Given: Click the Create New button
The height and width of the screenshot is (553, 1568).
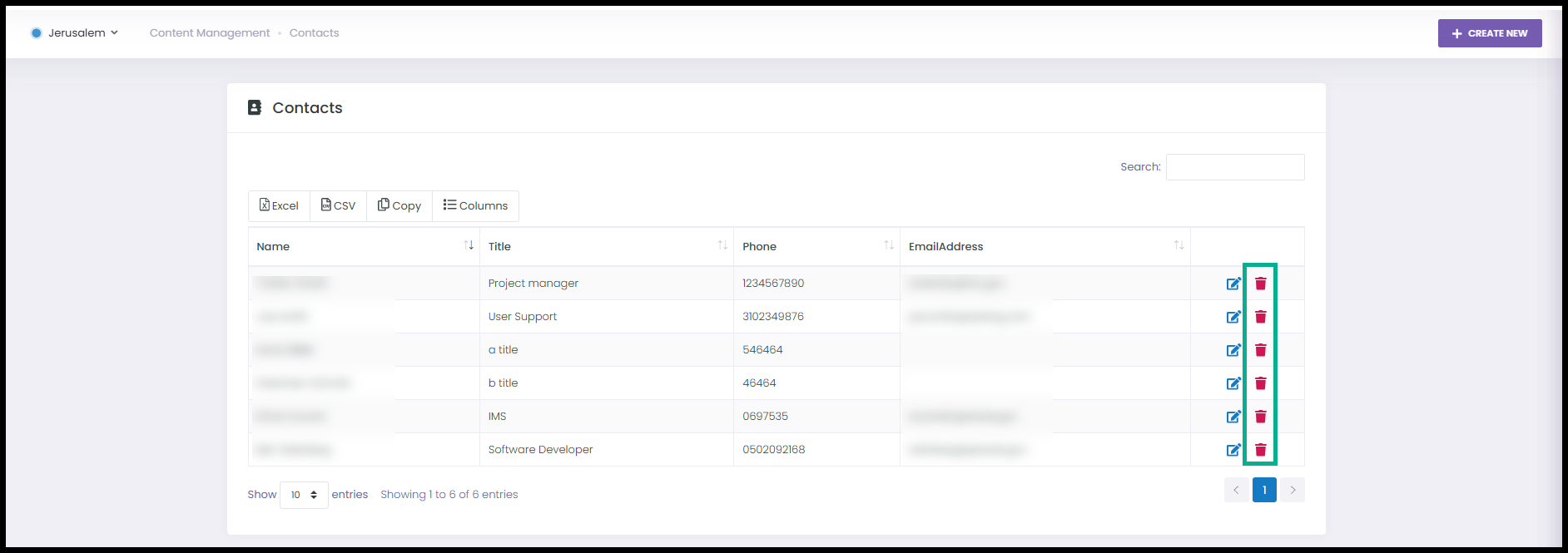Looking at the screenshot, I should (1490, 33).
